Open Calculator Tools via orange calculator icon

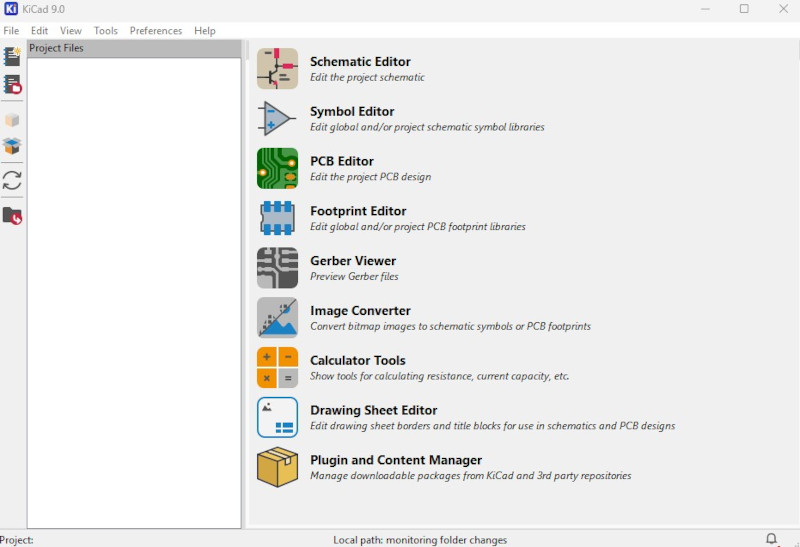(277, 367)
